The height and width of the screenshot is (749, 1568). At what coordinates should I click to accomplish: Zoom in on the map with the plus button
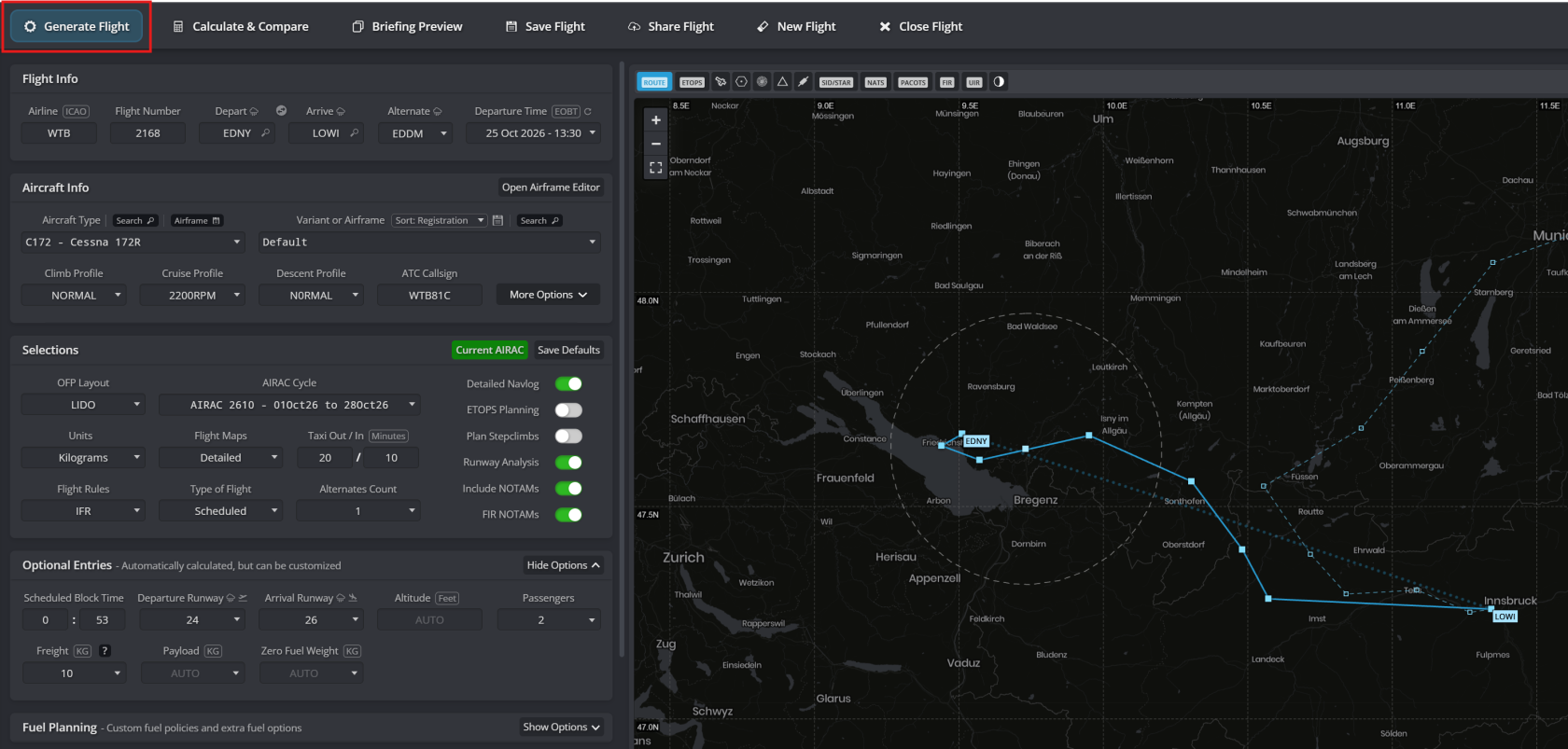[x=656, y=120]
